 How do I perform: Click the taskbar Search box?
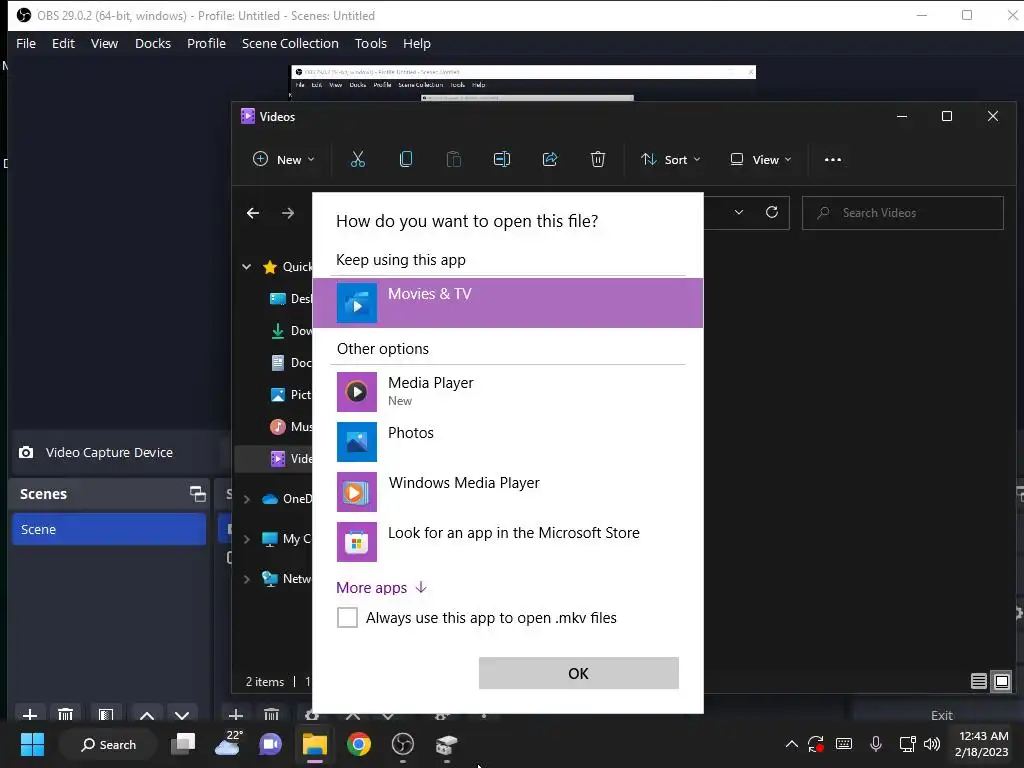108,744
